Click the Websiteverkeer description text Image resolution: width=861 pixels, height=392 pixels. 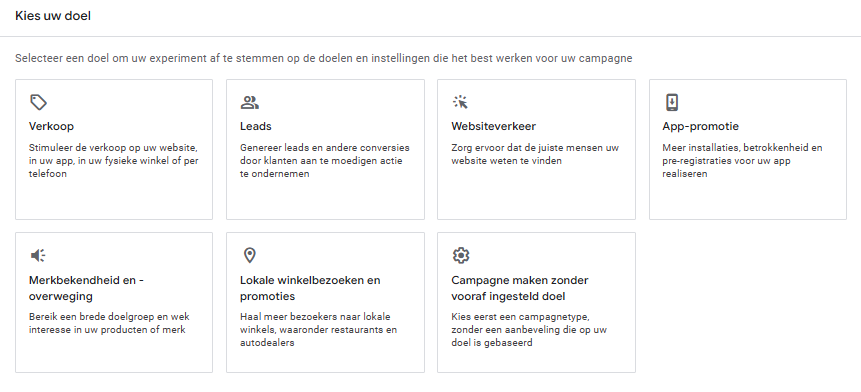point(535,154)
